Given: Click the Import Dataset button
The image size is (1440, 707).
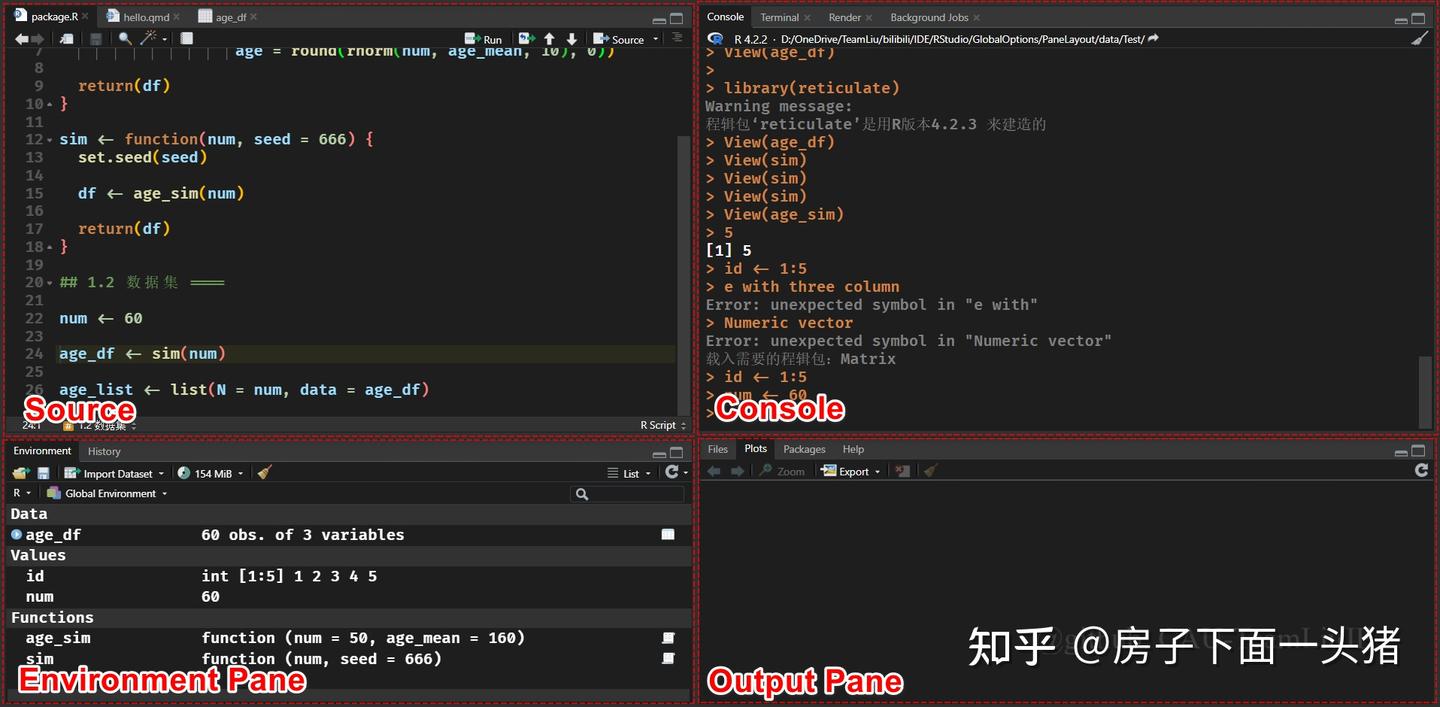Looking at the screenshot, I should coord(112,472).
